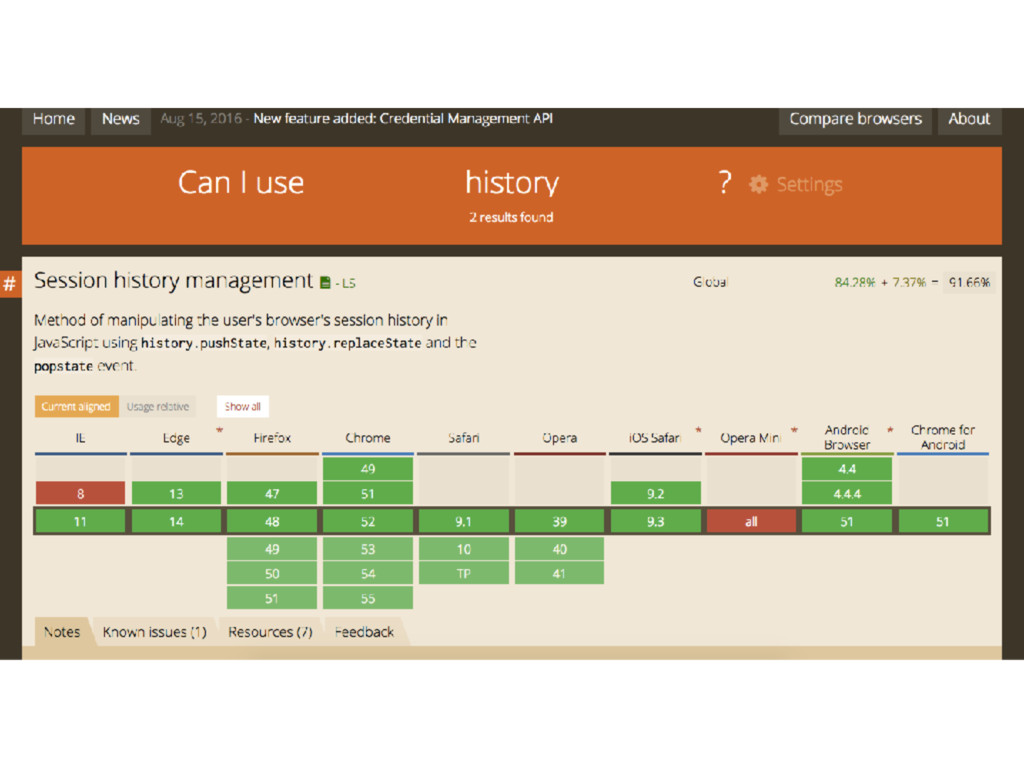Click the 2 results found text
The image size is (1024, 768).
point(511,217)
